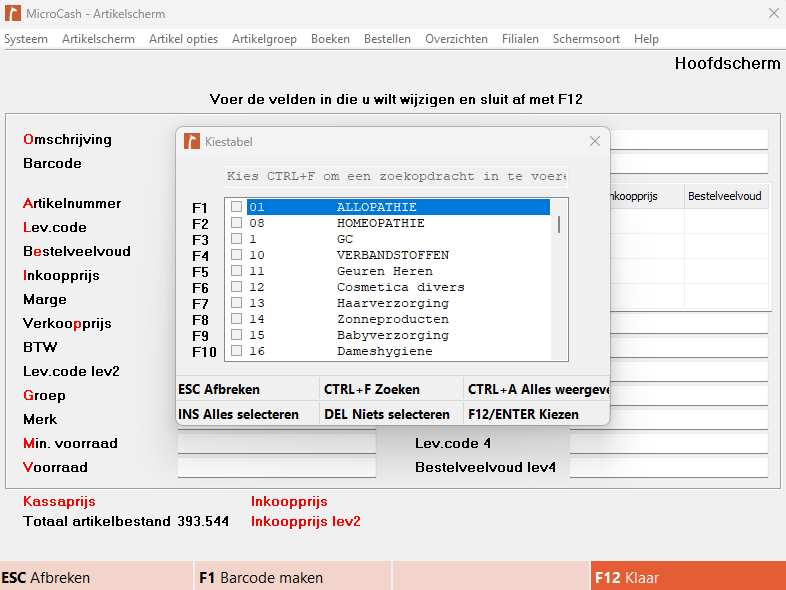This screenshot has height=590, width=786.
Task: Click the Lev.code 4 input field
Action: (669, 444)
